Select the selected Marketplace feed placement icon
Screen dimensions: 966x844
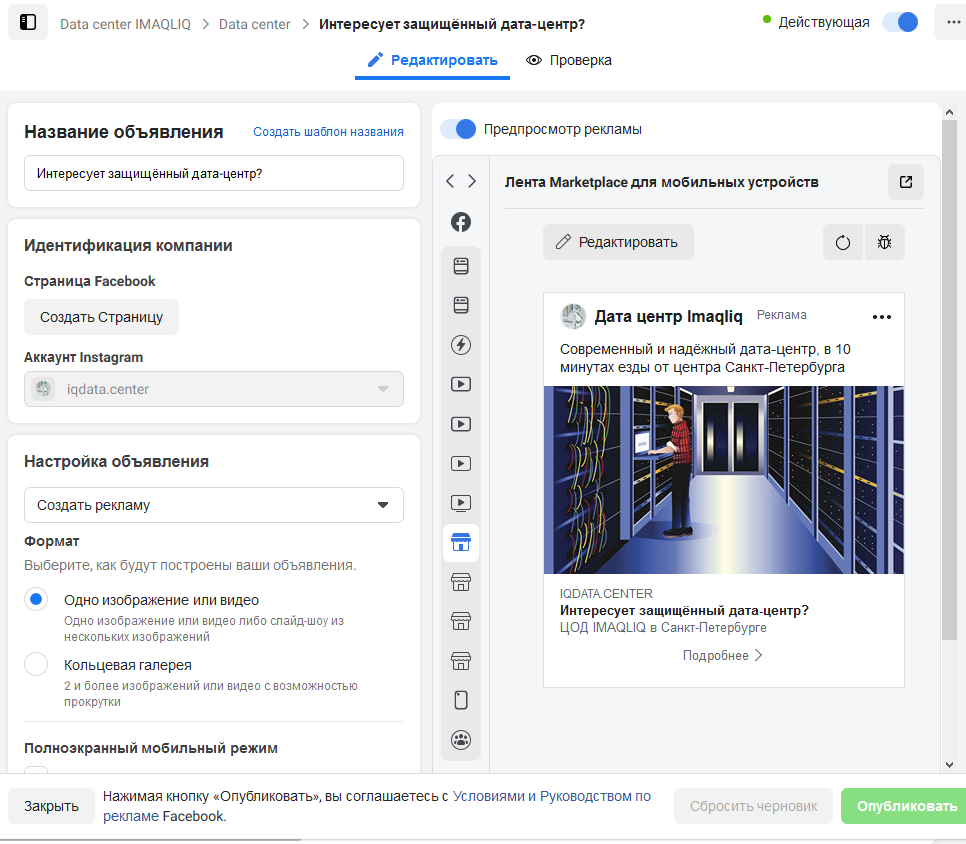(461, 543)
